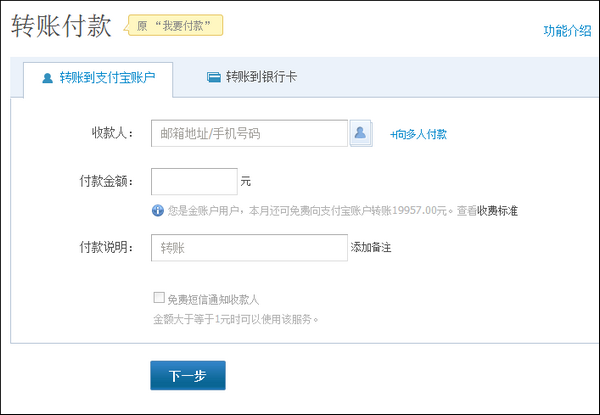Open the 功能介绍 link
Screen dimensions: 600x415
(x=567, y=31)
